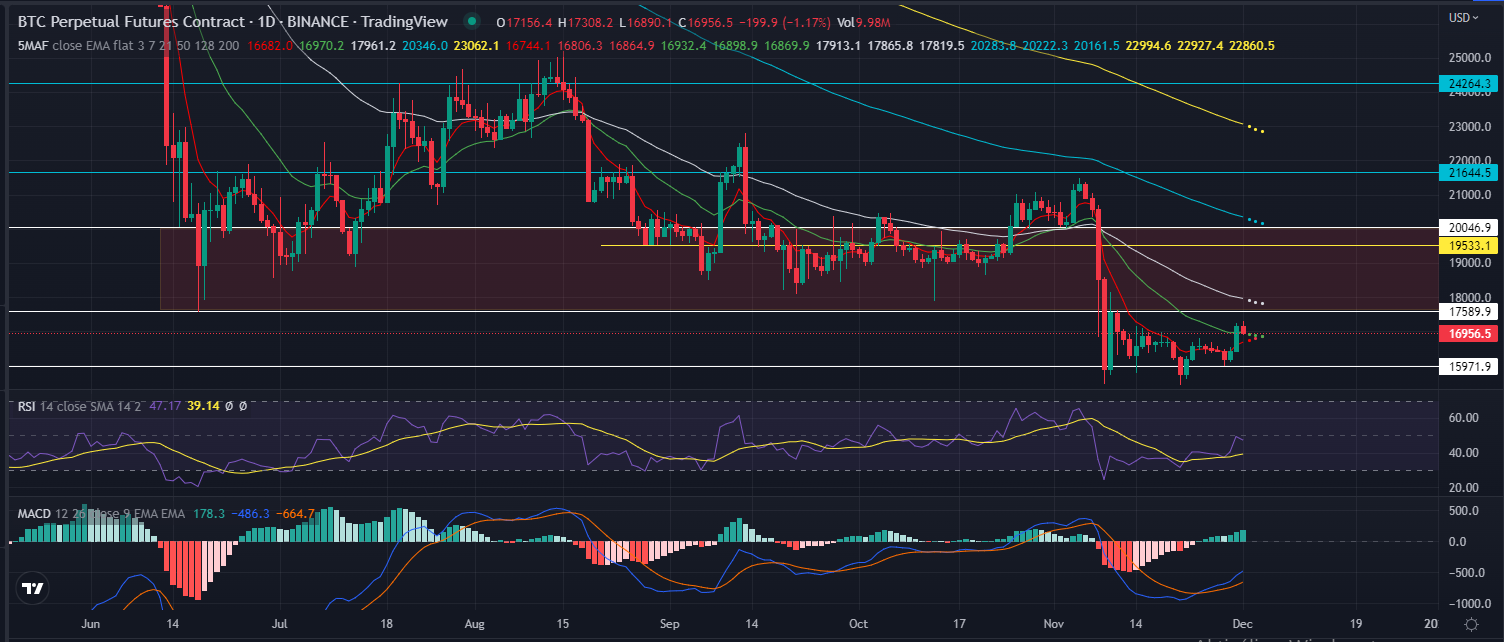The image size is (1505, 644).
Task: Click the 20046.9 price label
Action: click(1467, 228)
